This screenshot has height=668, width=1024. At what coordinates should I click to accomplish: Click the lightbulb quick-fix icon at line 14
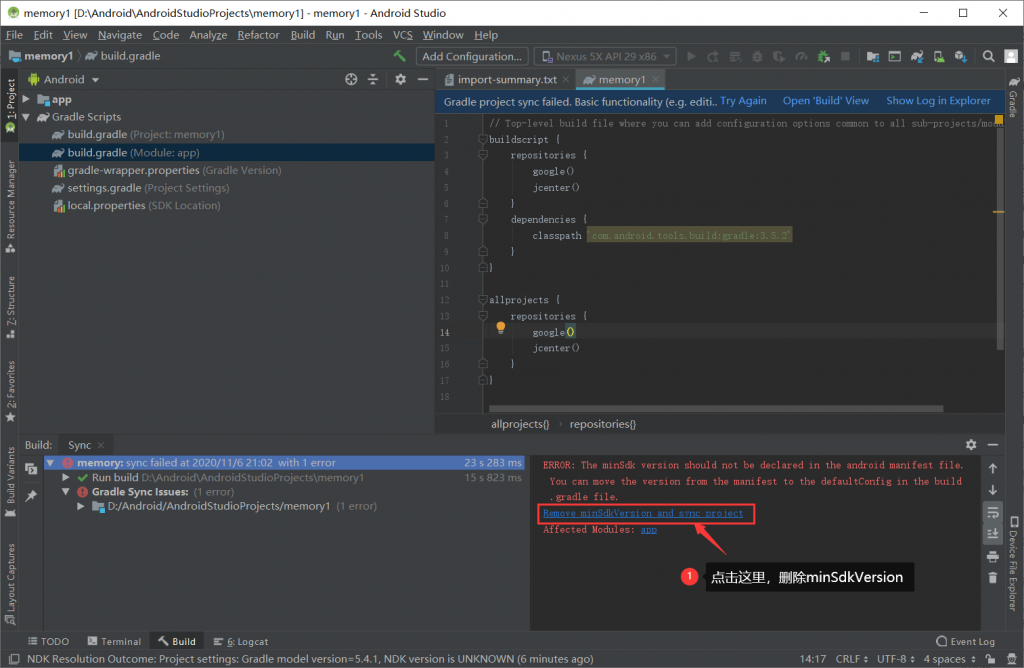click(x=500, y=327)
